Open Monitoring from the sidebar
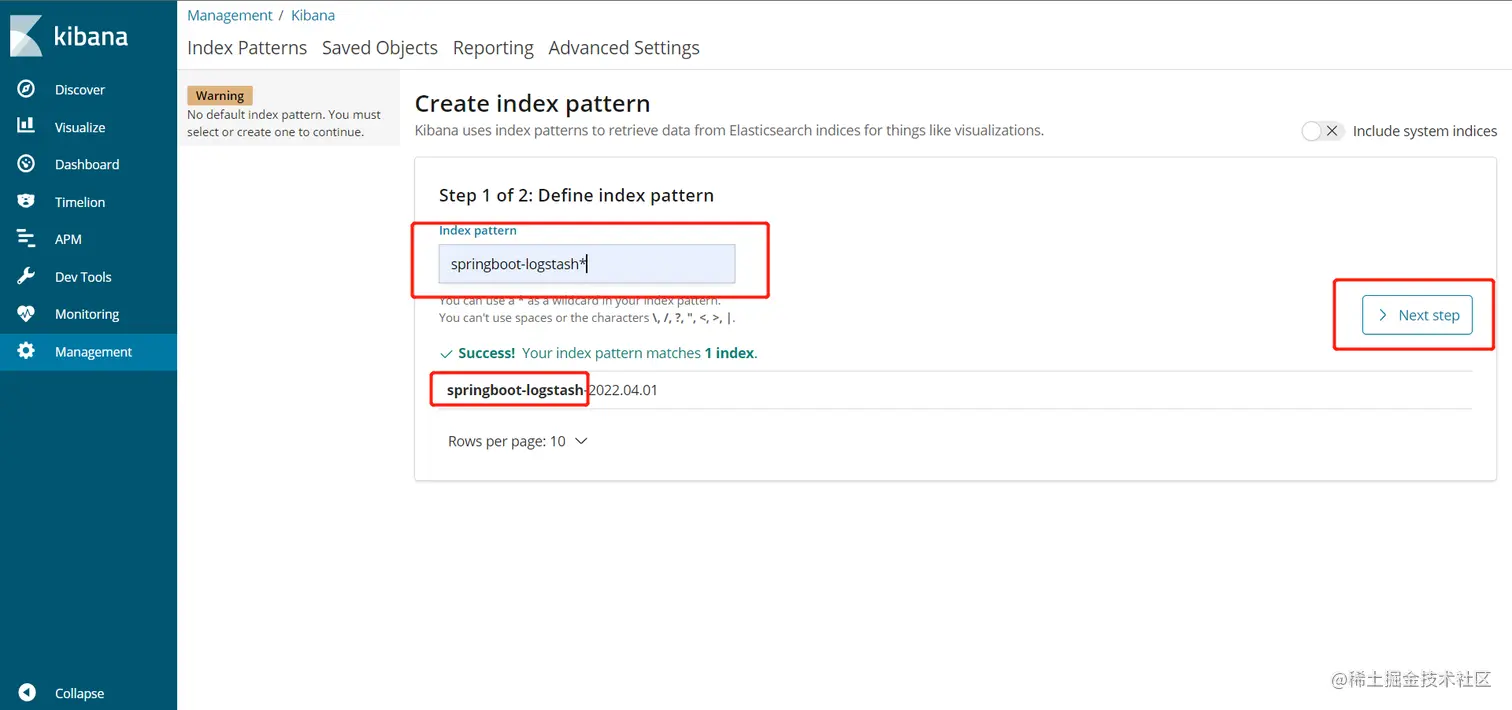The image size is (1512, 710). click(x=88, y=314)
